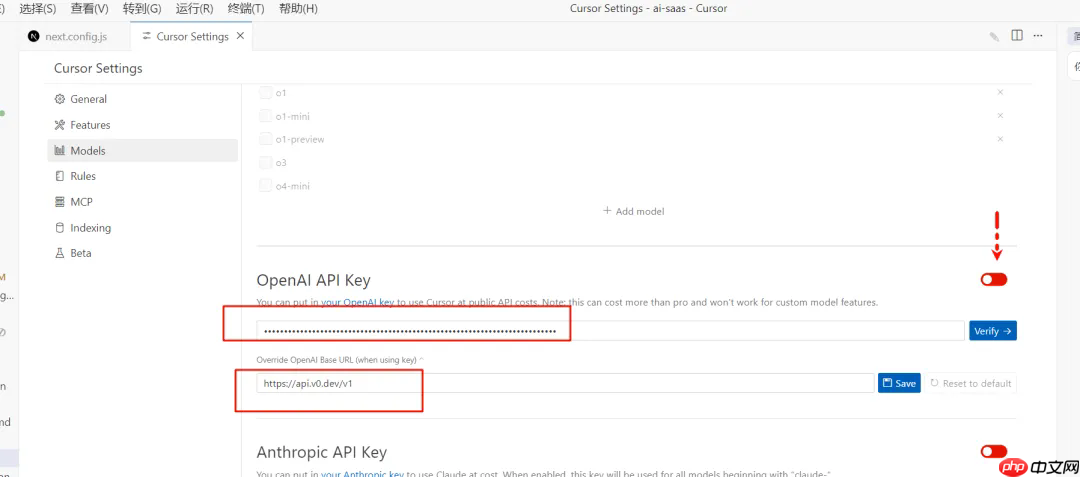Save the OpenAI base URL override
Screen dimensions: 1080x477
coord(899,383)
